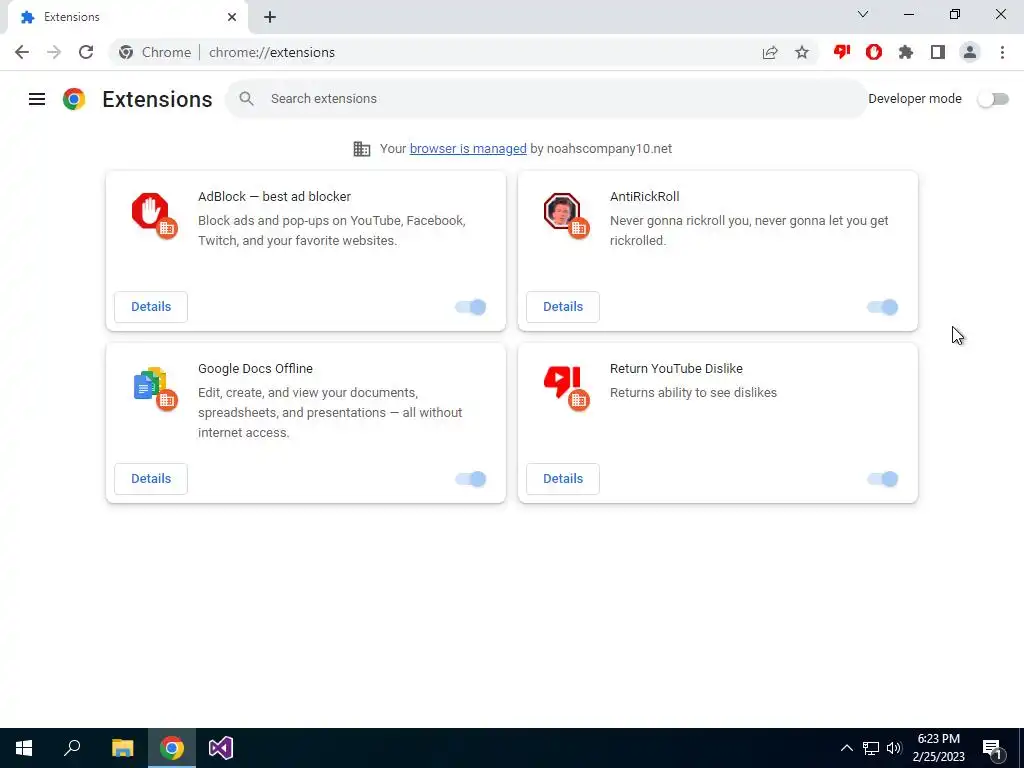Open the puzzle-piece Extensions menu
1024x768 pixels.
(x=906, y=52)
